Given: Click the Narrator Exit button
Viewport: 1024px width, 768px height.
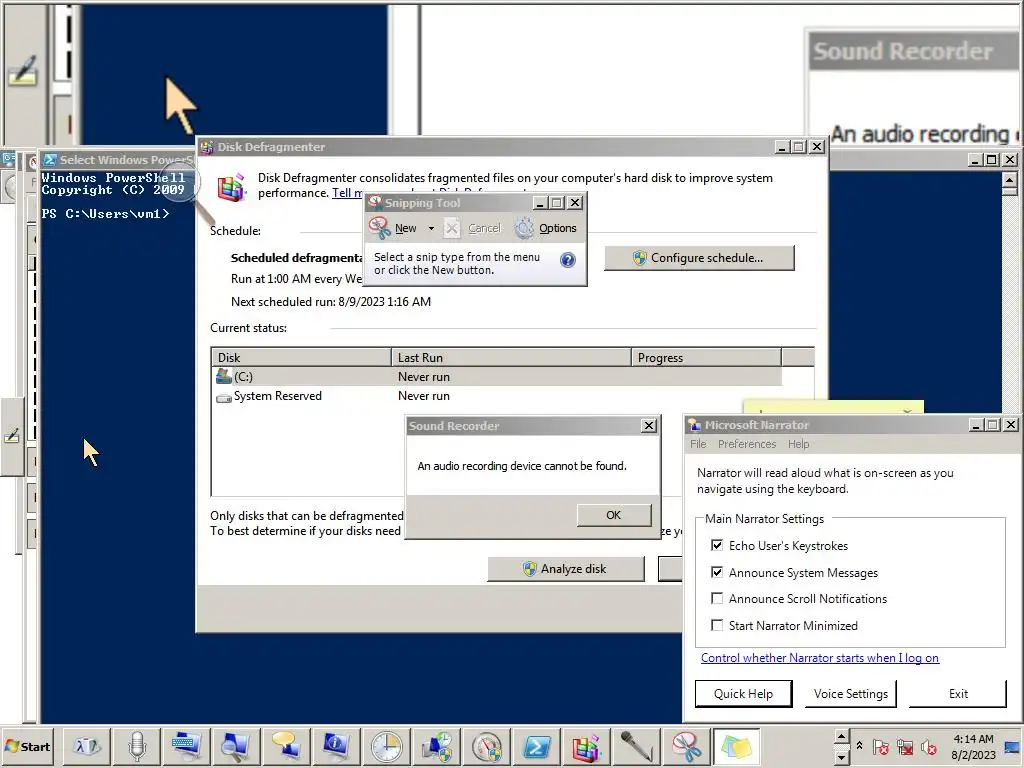Looking at the screenshot, I should coord(958,694).
